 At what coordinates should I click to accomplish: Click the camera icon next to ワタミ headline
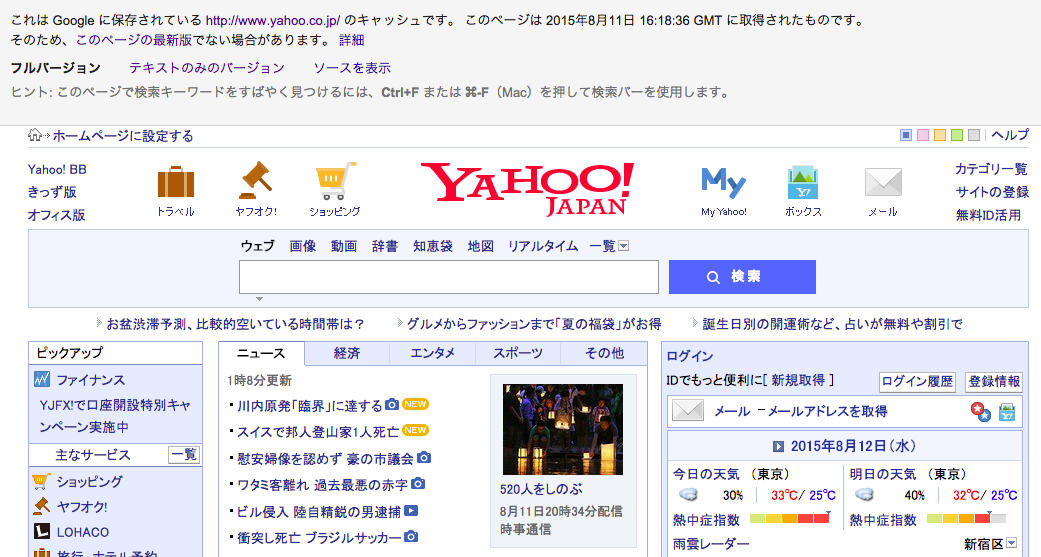tap(418, 483)
